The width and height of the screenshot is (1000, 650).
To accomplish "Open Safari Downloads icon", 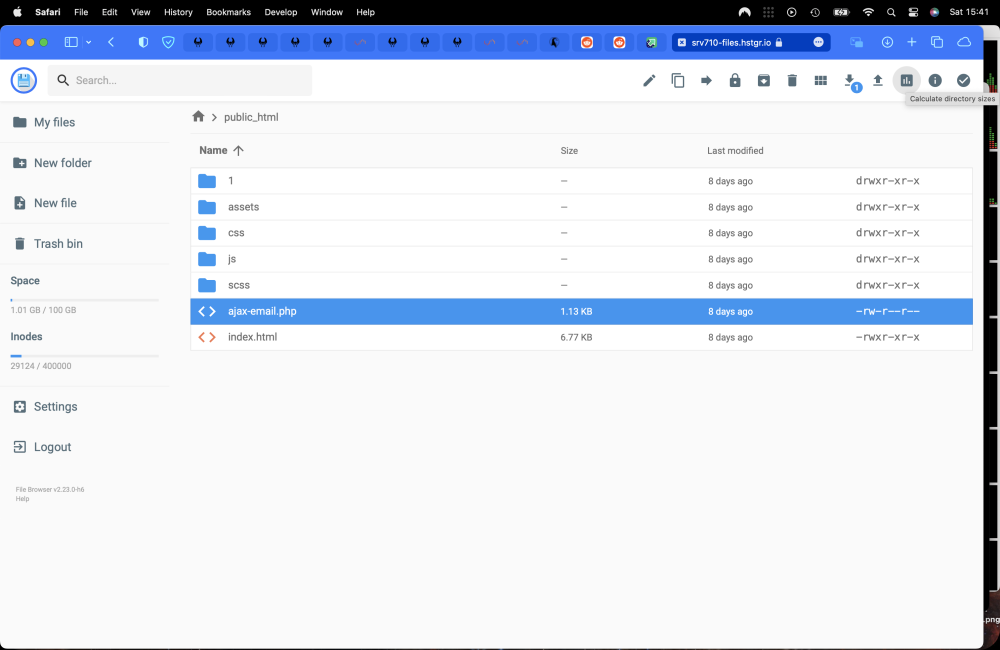I will pyautogui.click(x=886, y=42).
